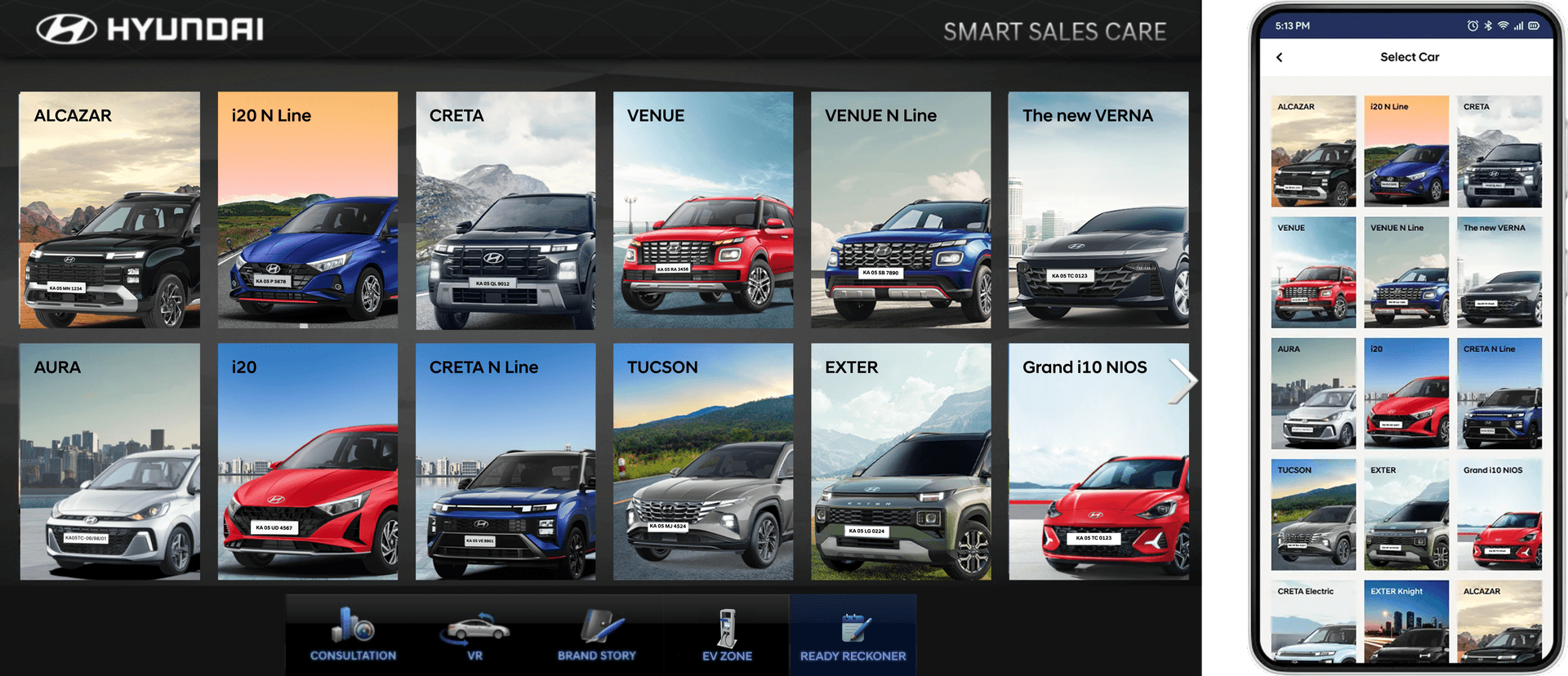This screenshot has width=1568, height=676.
Task: Select the red VENUE tile
Action: [703, 210]
